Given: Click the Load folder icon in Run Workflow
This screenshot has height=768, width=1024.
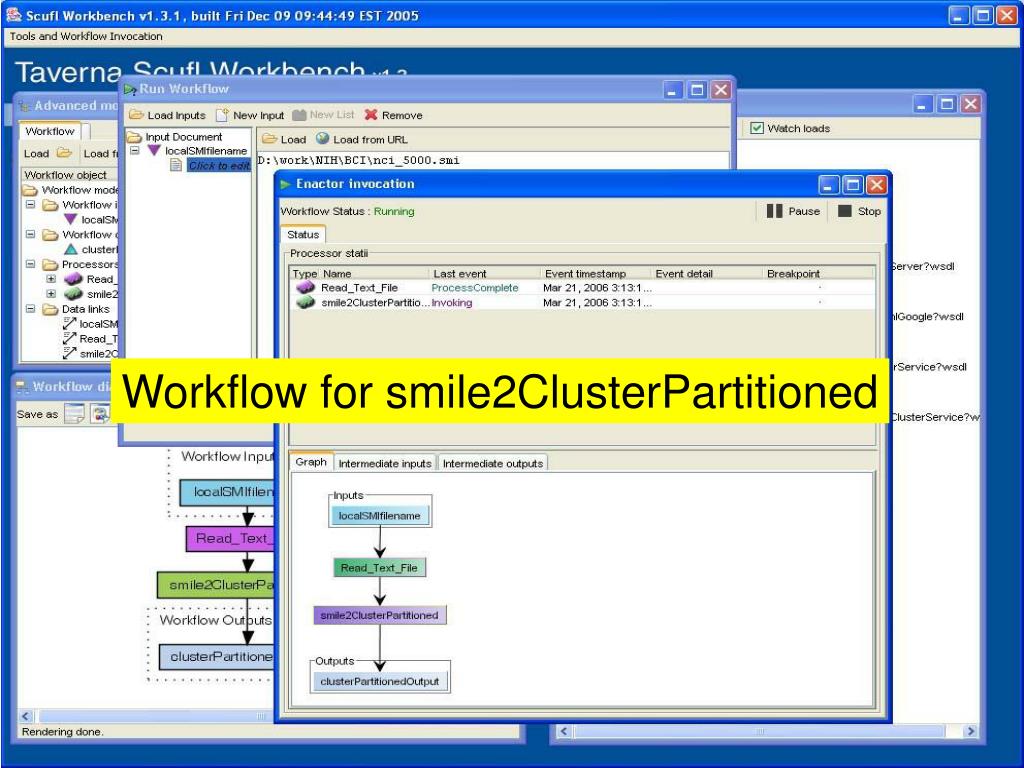Looking at the screenshot, I should [x=269, y=139].
